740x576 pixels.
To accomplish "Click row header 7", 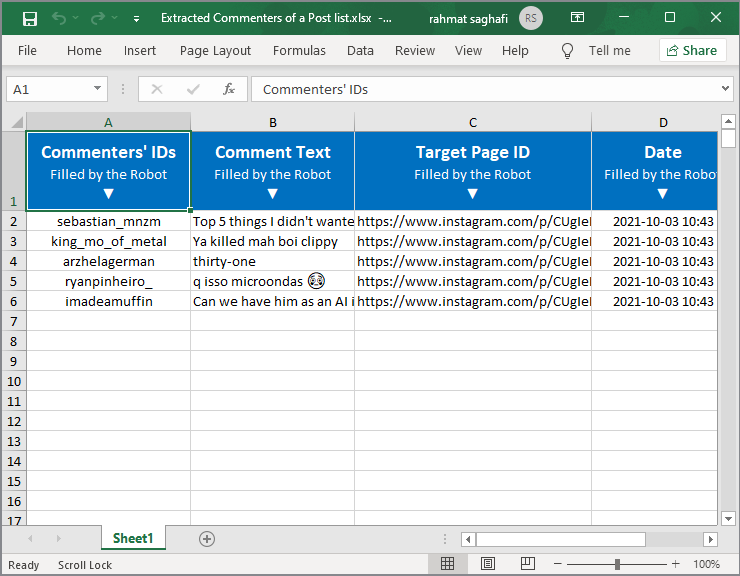I will tap(14, 321).
